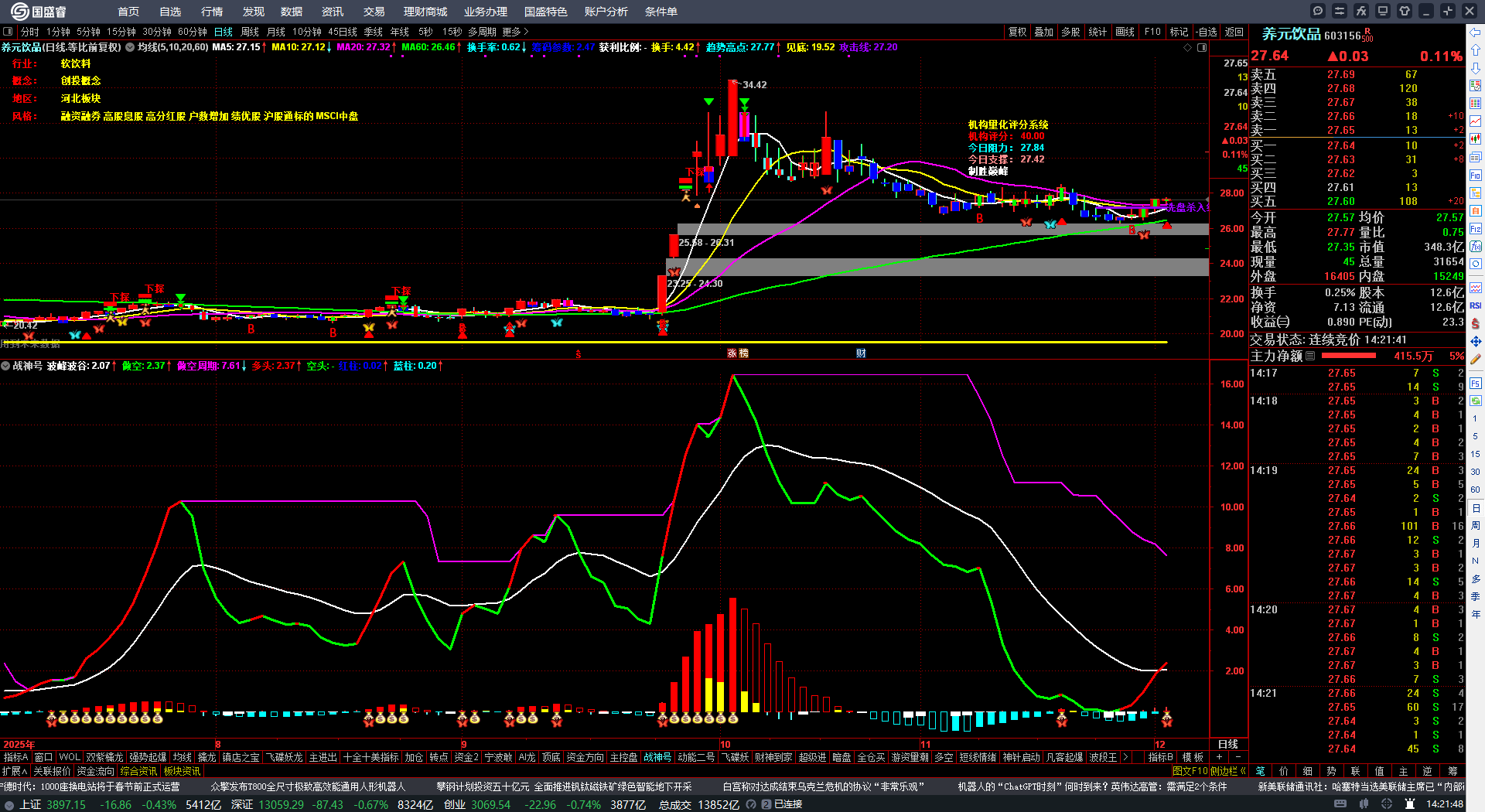Open the candlestick chart icon in sidebar

coord(1476,139)
